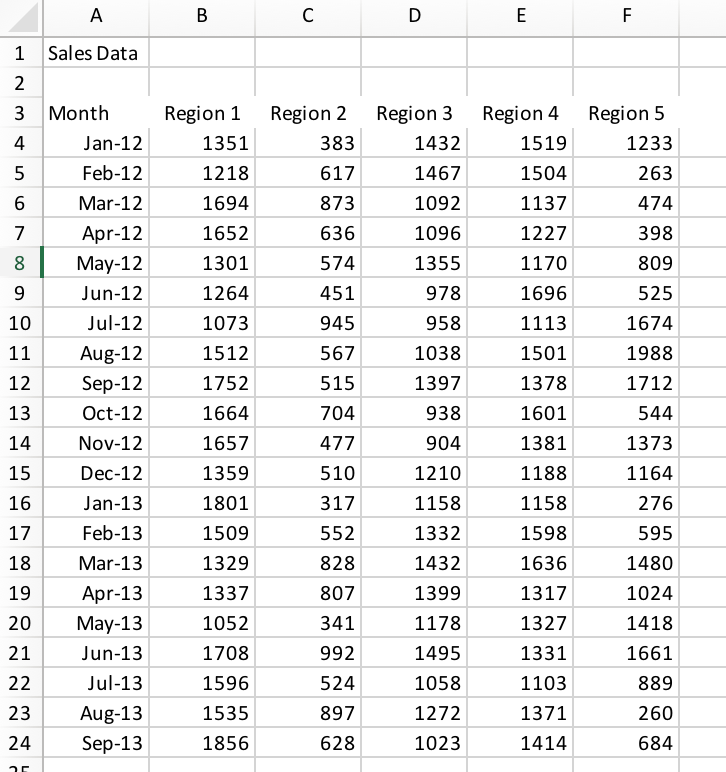This screenshot has height=772, width=726.
Task: Click the cell with value 945
Action: 308,323
